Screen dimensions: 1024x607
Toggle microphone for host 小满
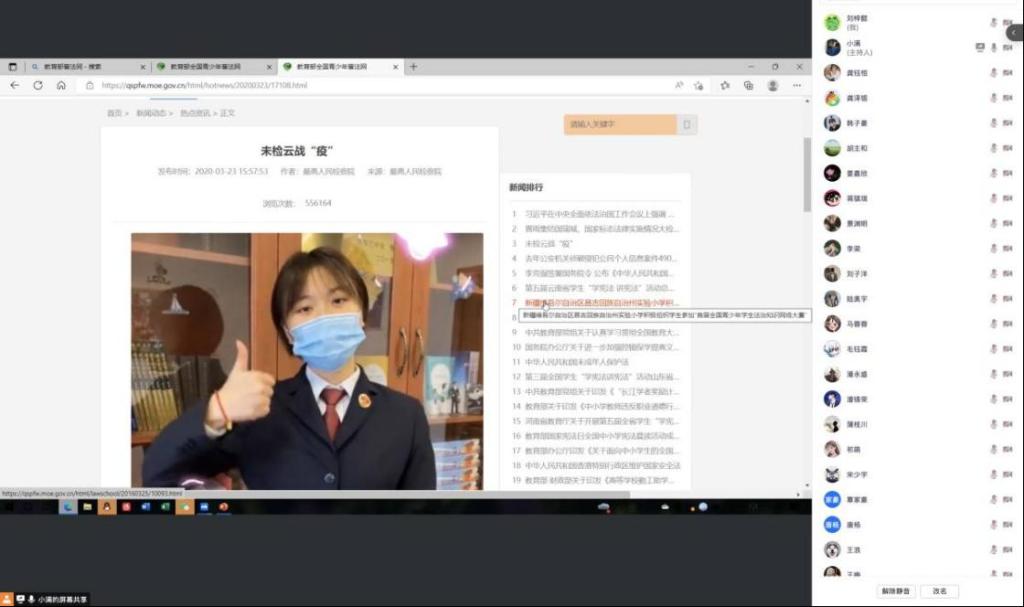click(994, 47)
